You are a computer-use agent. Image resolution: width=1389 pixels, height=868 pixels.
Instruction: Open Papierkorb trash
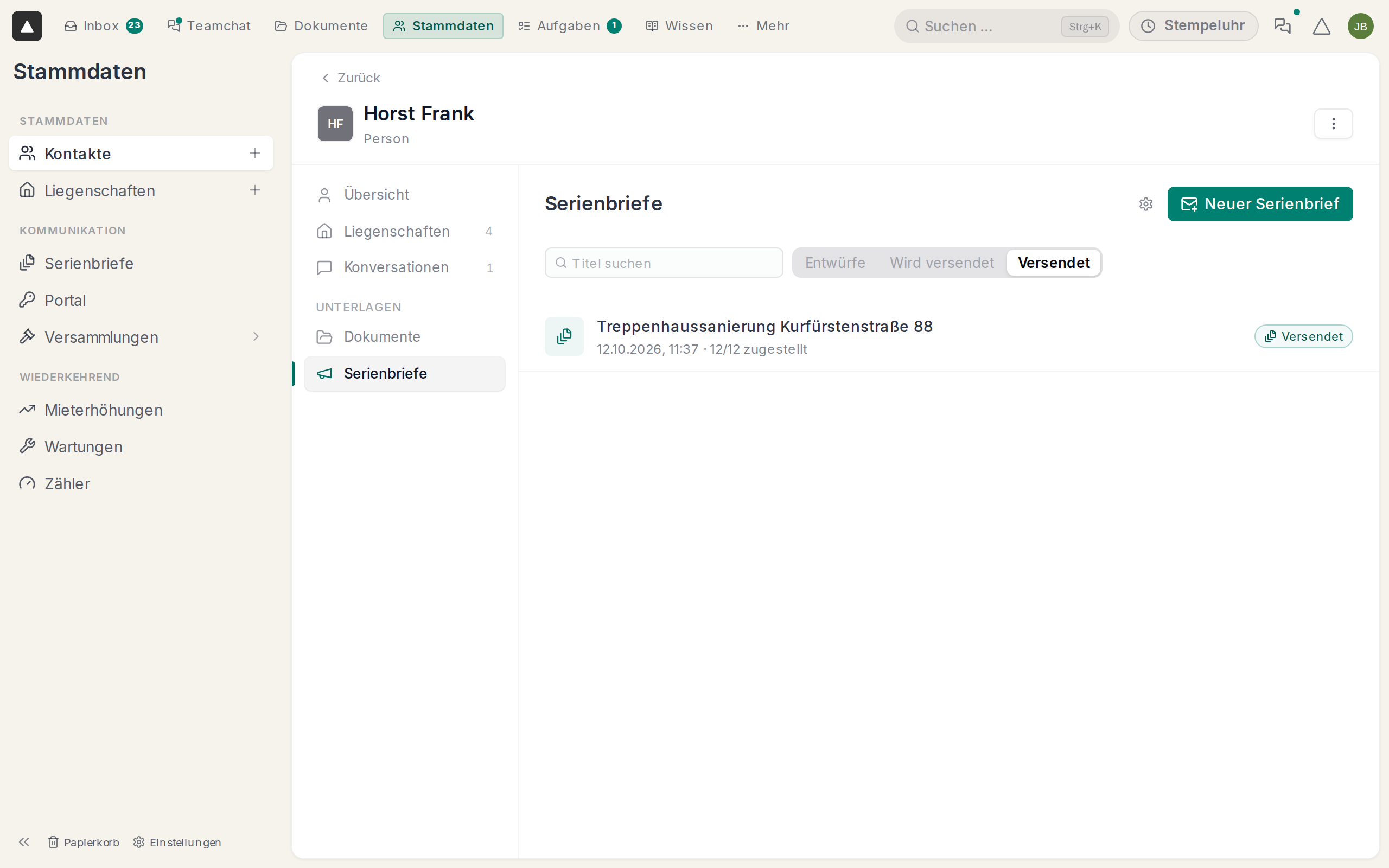tap(84, 841)
